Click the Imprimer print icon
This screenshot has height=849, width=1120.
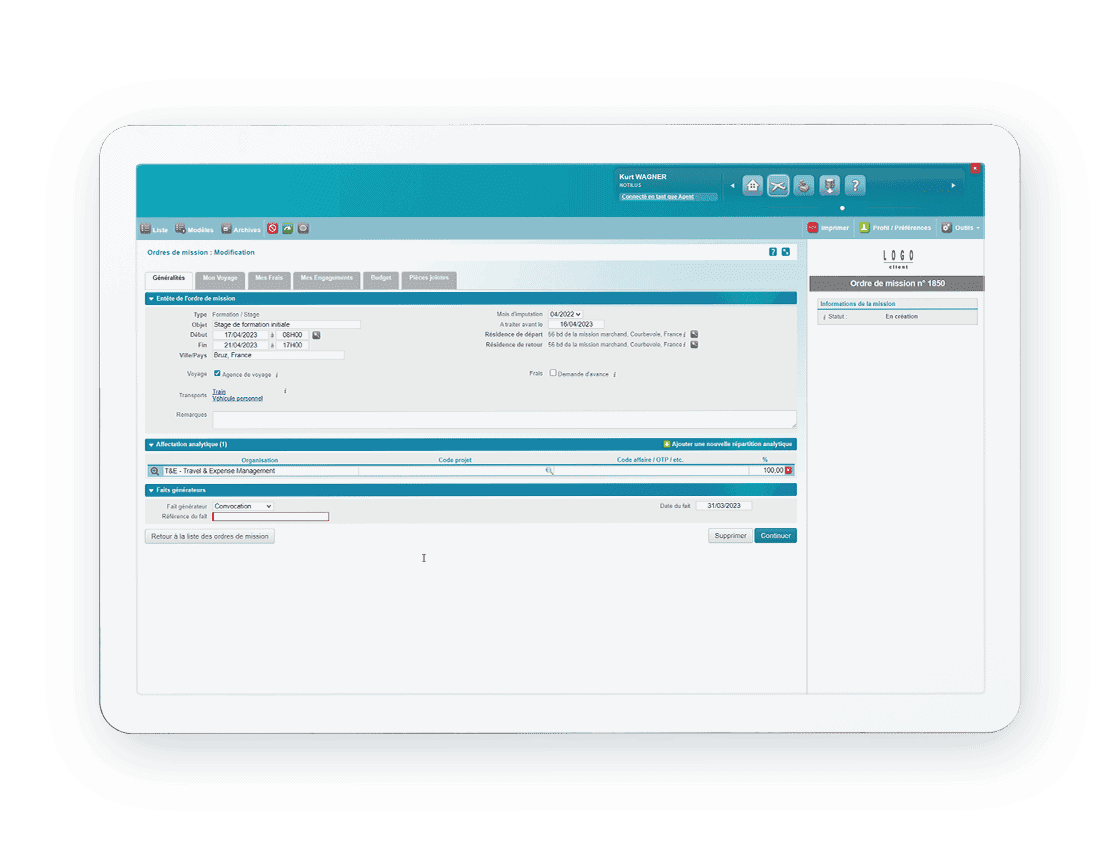813,228
